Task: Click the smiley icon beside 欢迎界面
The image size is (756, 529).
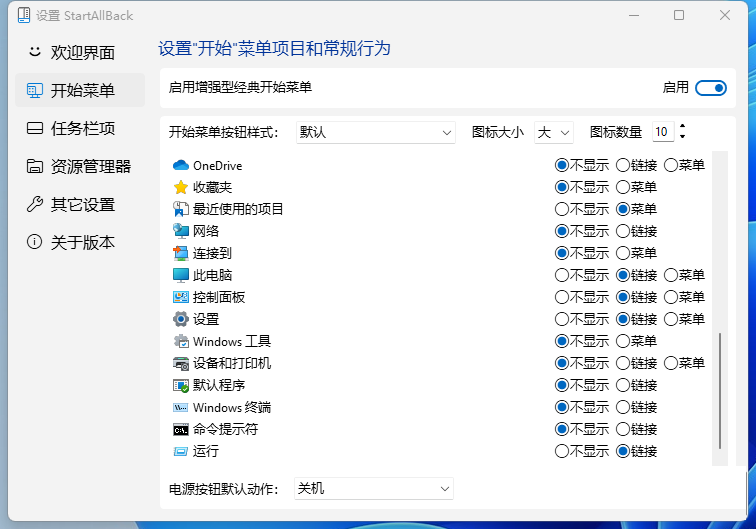Action: click(x=35, y=51)
